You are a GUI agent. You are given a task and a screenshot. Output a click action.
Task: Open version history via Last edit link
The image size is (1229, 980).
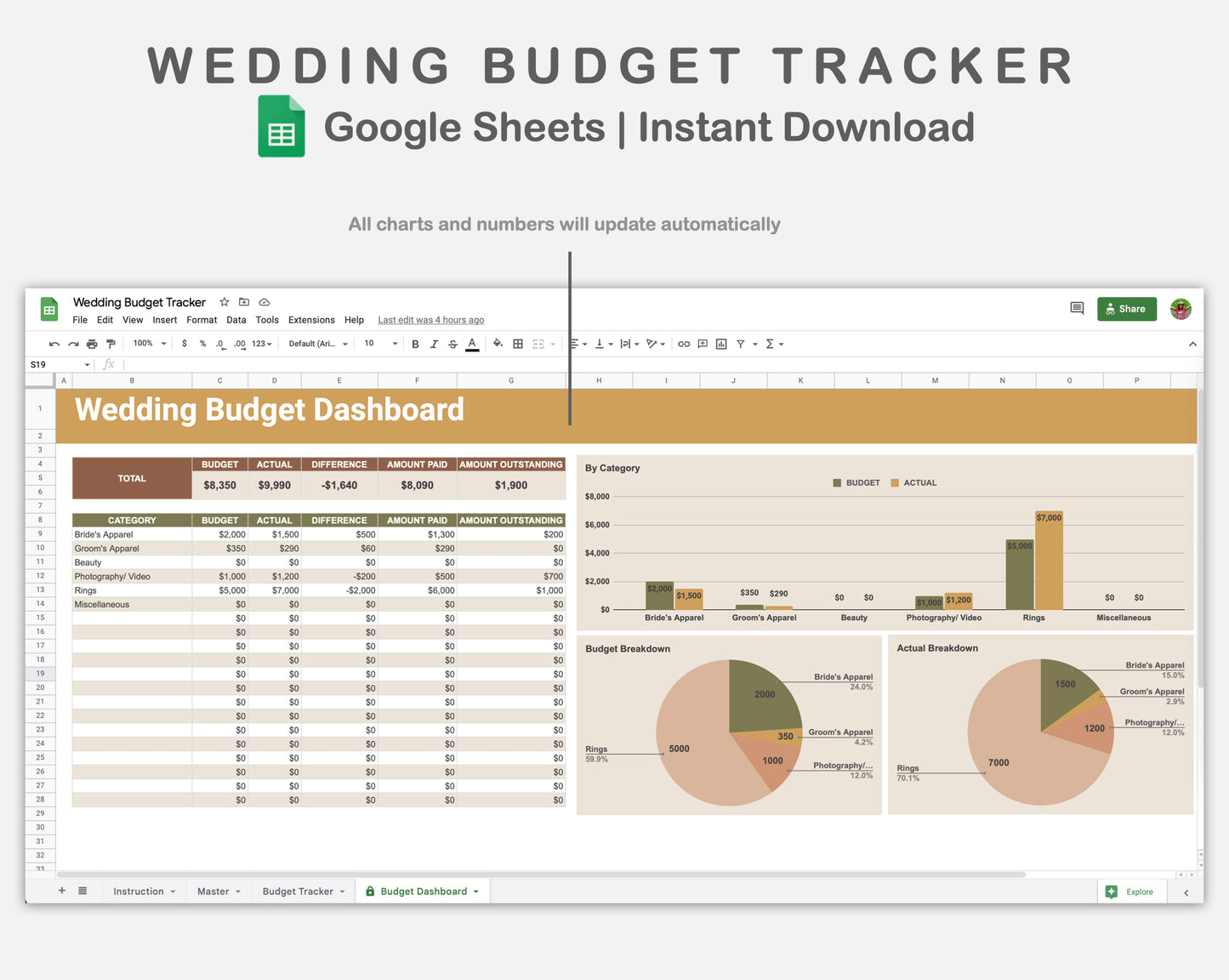[430, 320]
